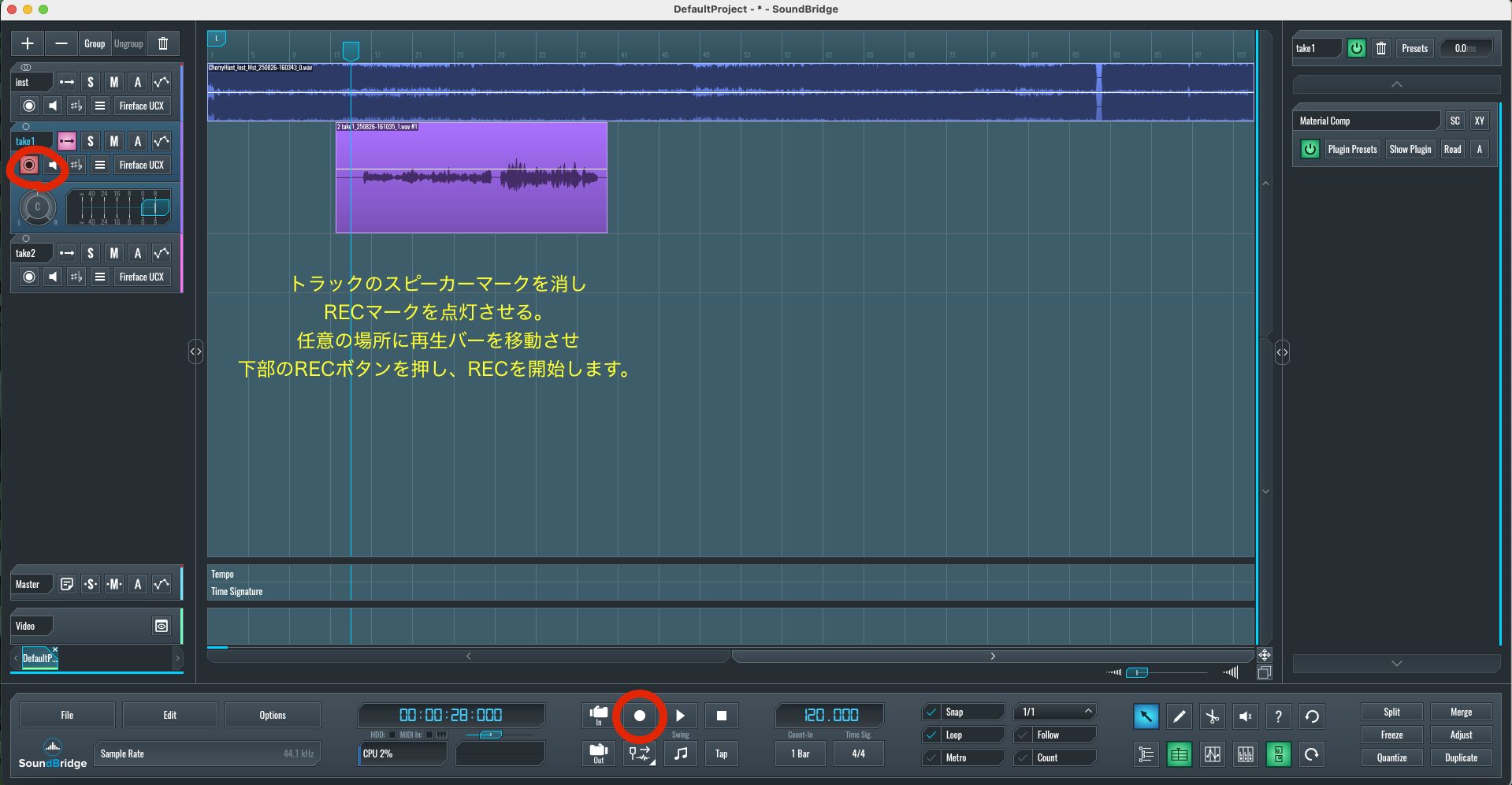
Task: Delete track using the trash icon in the track header
Action: [163, 43]
